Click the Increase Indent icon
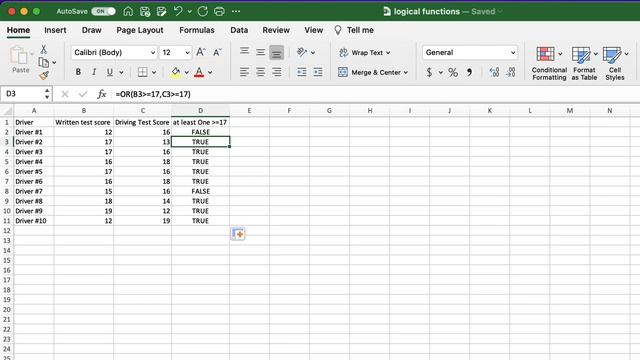This screenshot has width=640, height=360. click(x=318, y=72)
